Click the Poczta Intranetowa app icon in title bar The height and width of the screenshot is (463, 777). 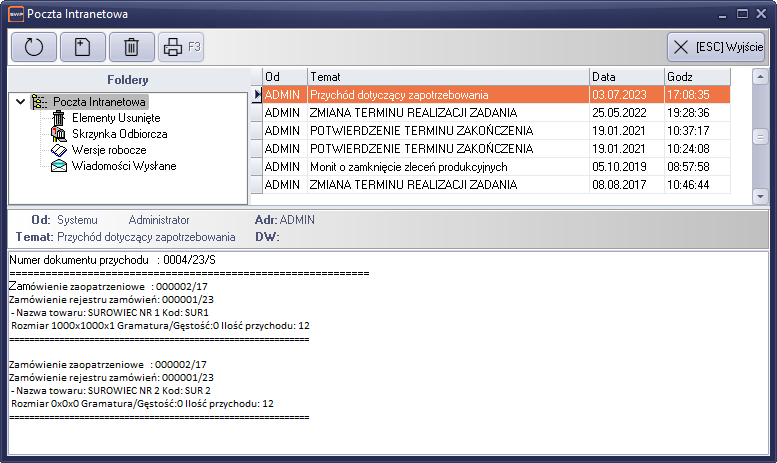click(14, 14)
